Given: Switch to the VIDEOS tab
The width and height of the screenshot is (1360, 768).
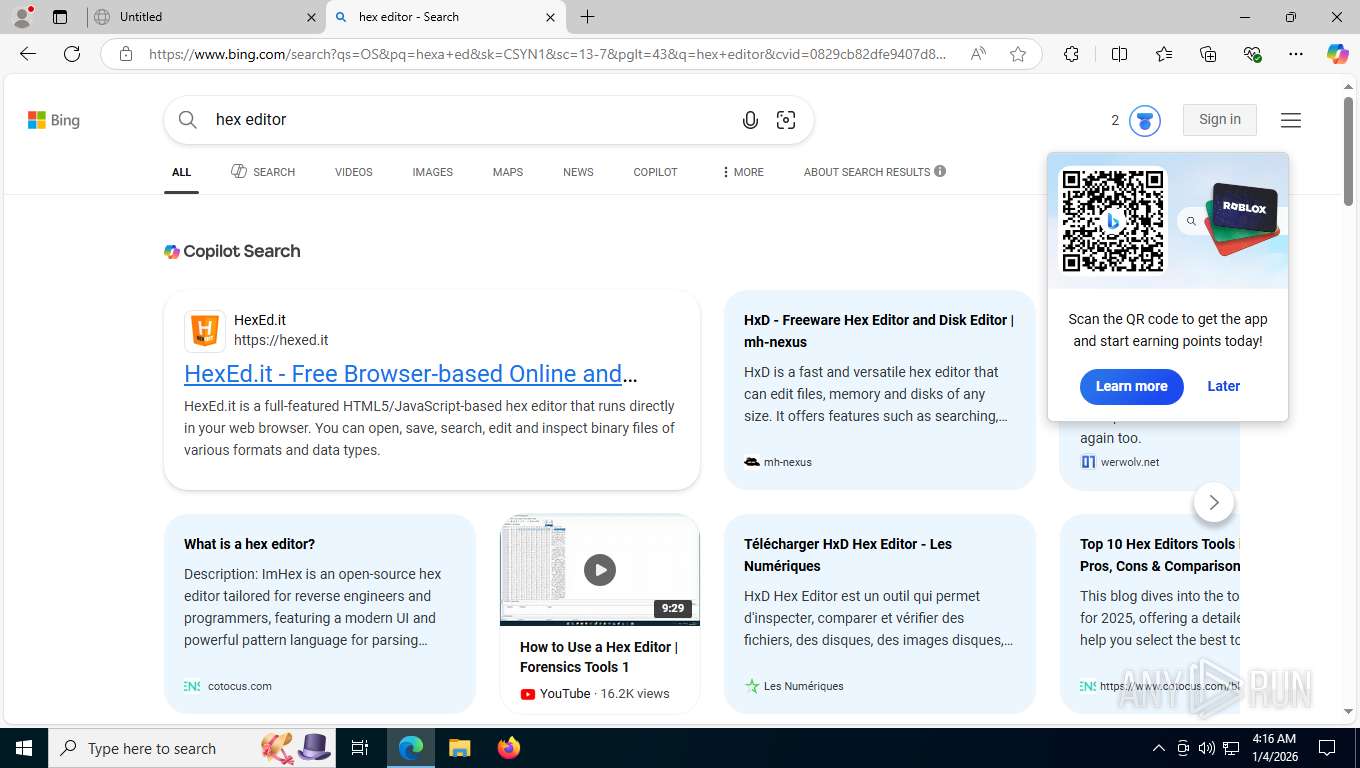Looking at the screenshot, I should pyautogui.click(x=354, y=172).
